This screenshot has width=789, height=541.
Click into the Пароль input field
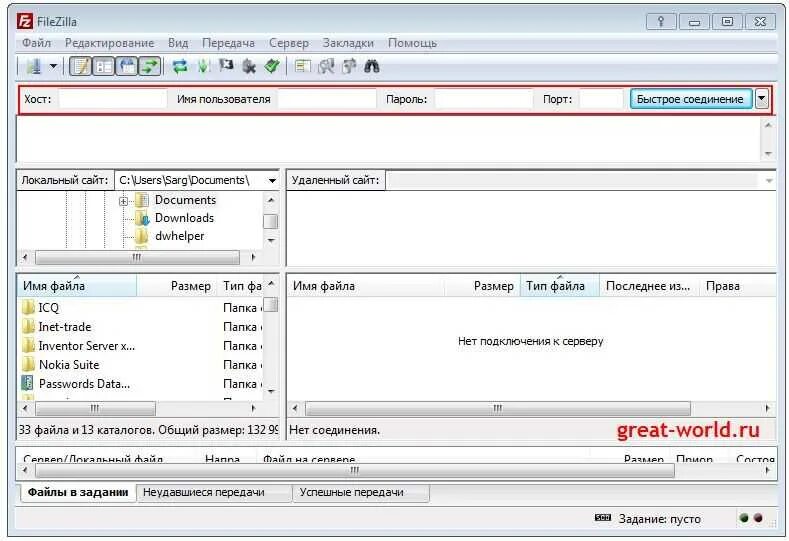click(x=483, y=99)
